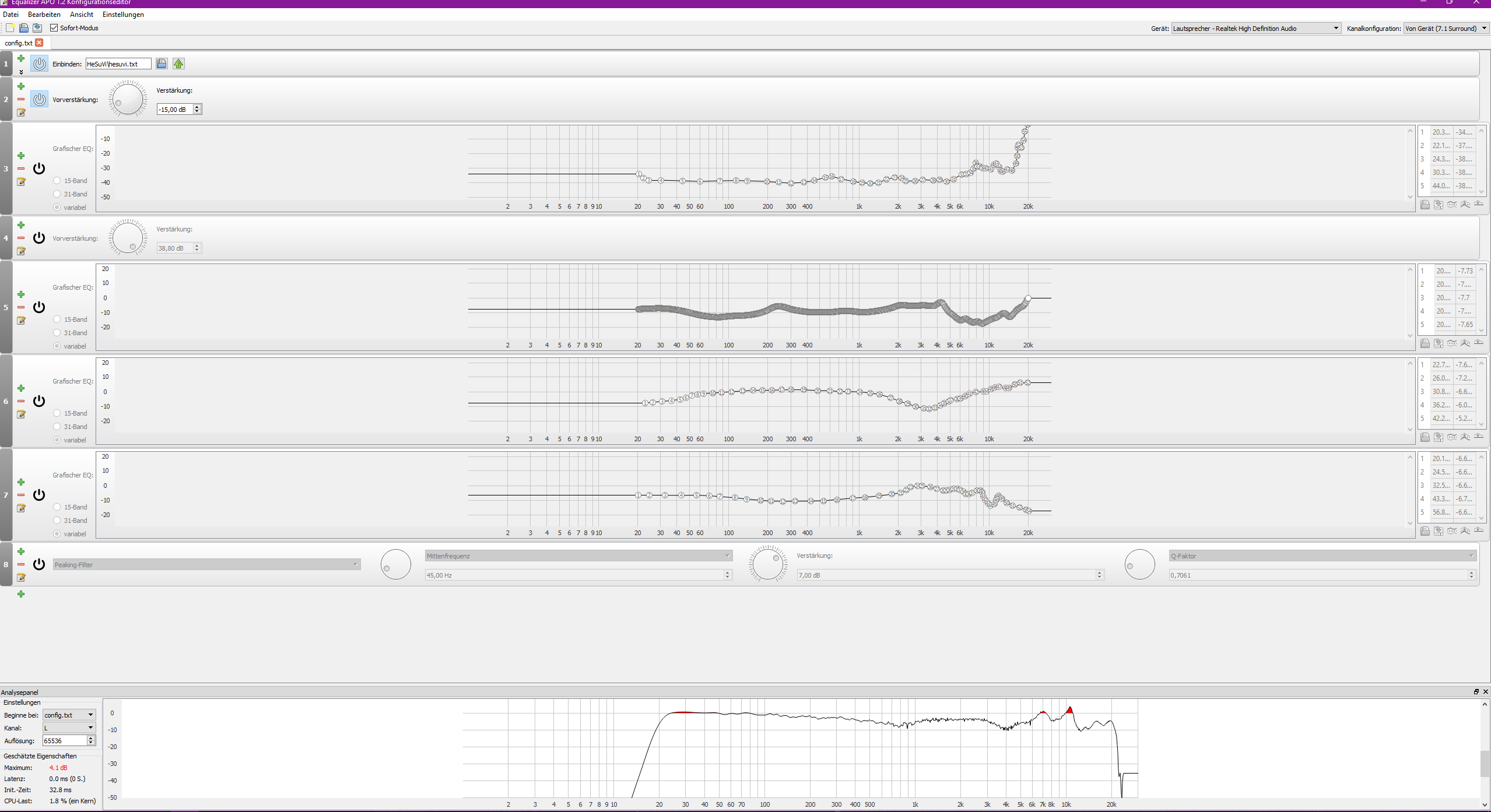Open the Kanal dropdown in Analysepanel
The height and width of the screenshot is (812, 1491).
[69, 727]
